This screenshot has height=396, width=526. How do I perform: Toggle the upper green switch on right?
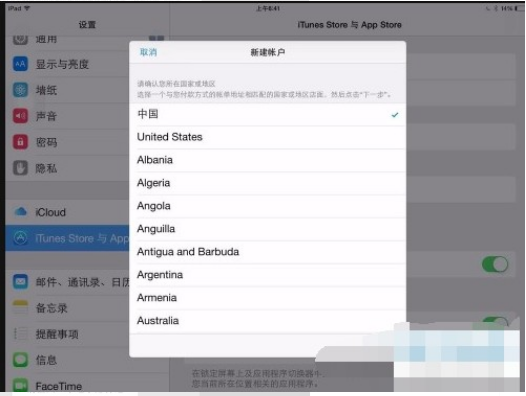(495, 264)
